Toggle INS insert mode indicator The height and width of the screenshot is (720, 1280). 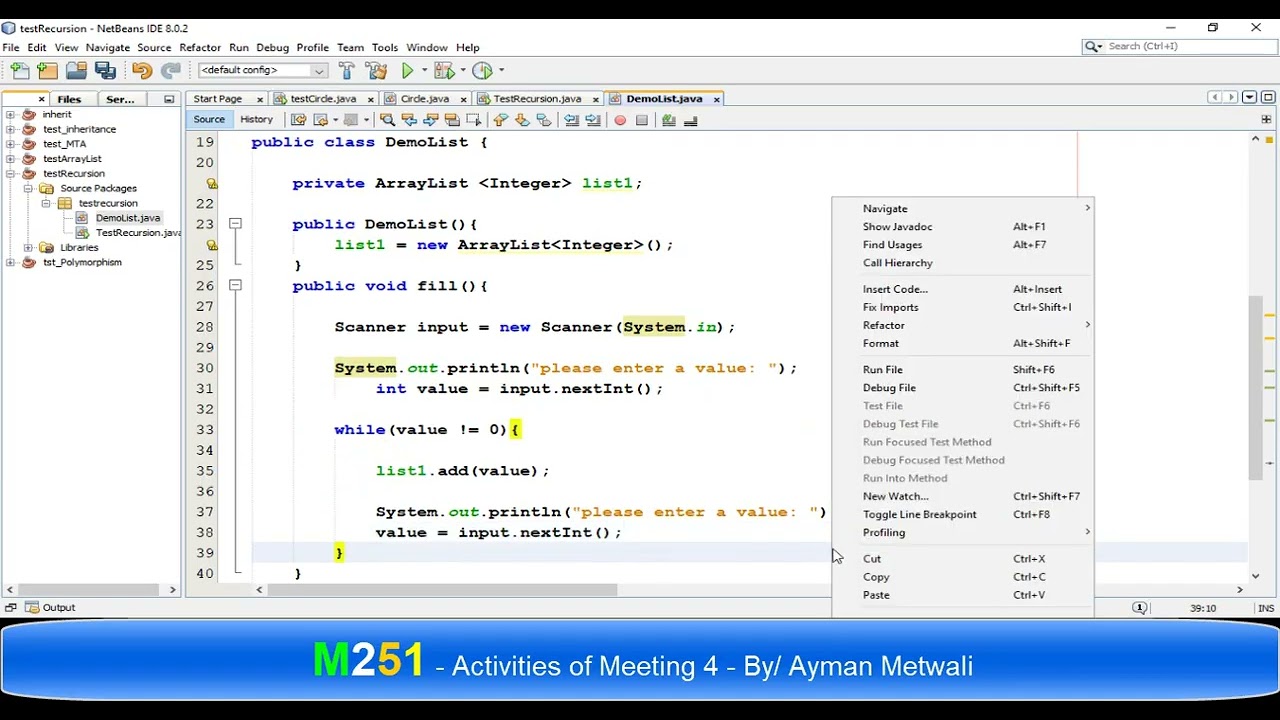point(1266,608)
